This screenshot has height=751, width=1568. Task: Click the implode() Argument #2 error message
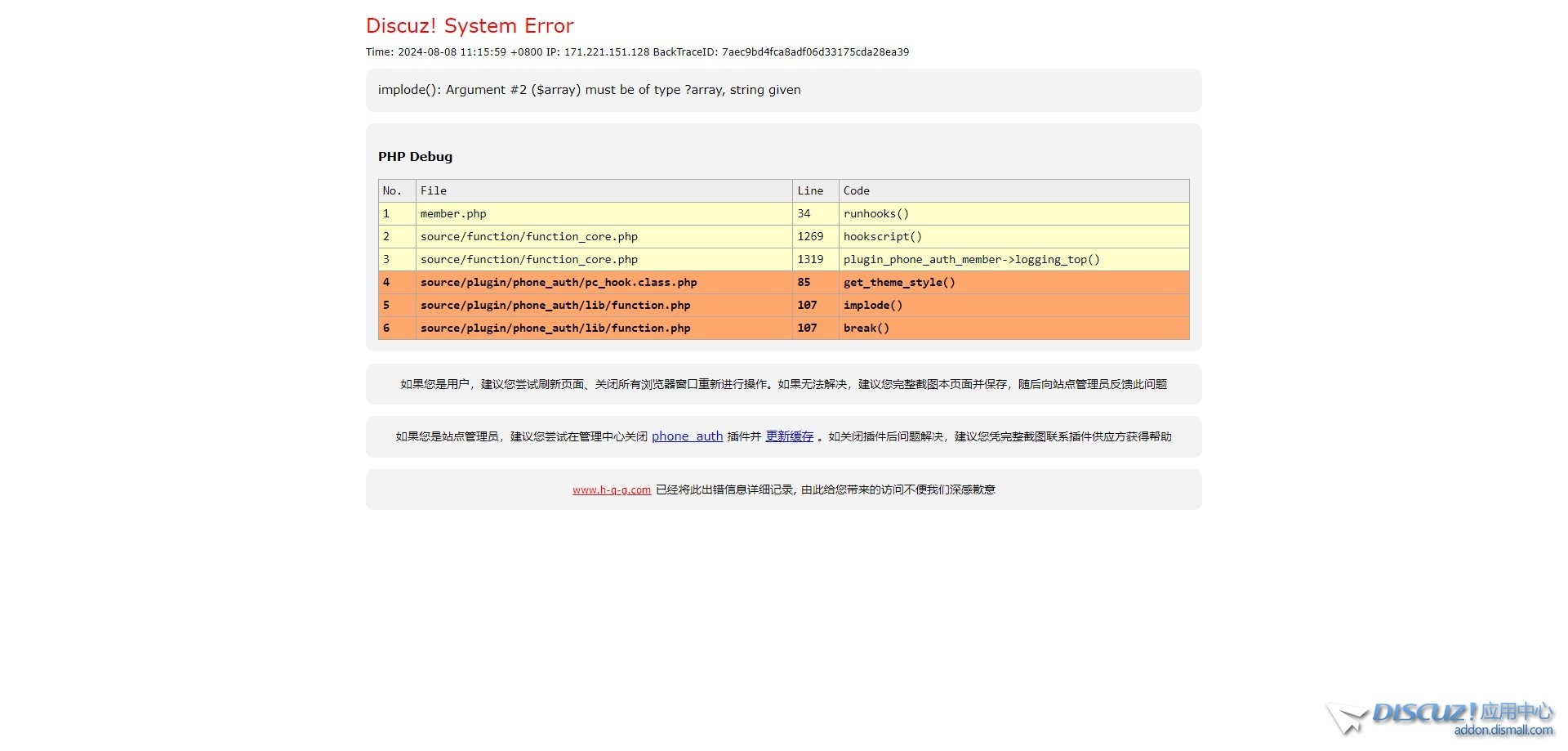(x=589, y=90)
